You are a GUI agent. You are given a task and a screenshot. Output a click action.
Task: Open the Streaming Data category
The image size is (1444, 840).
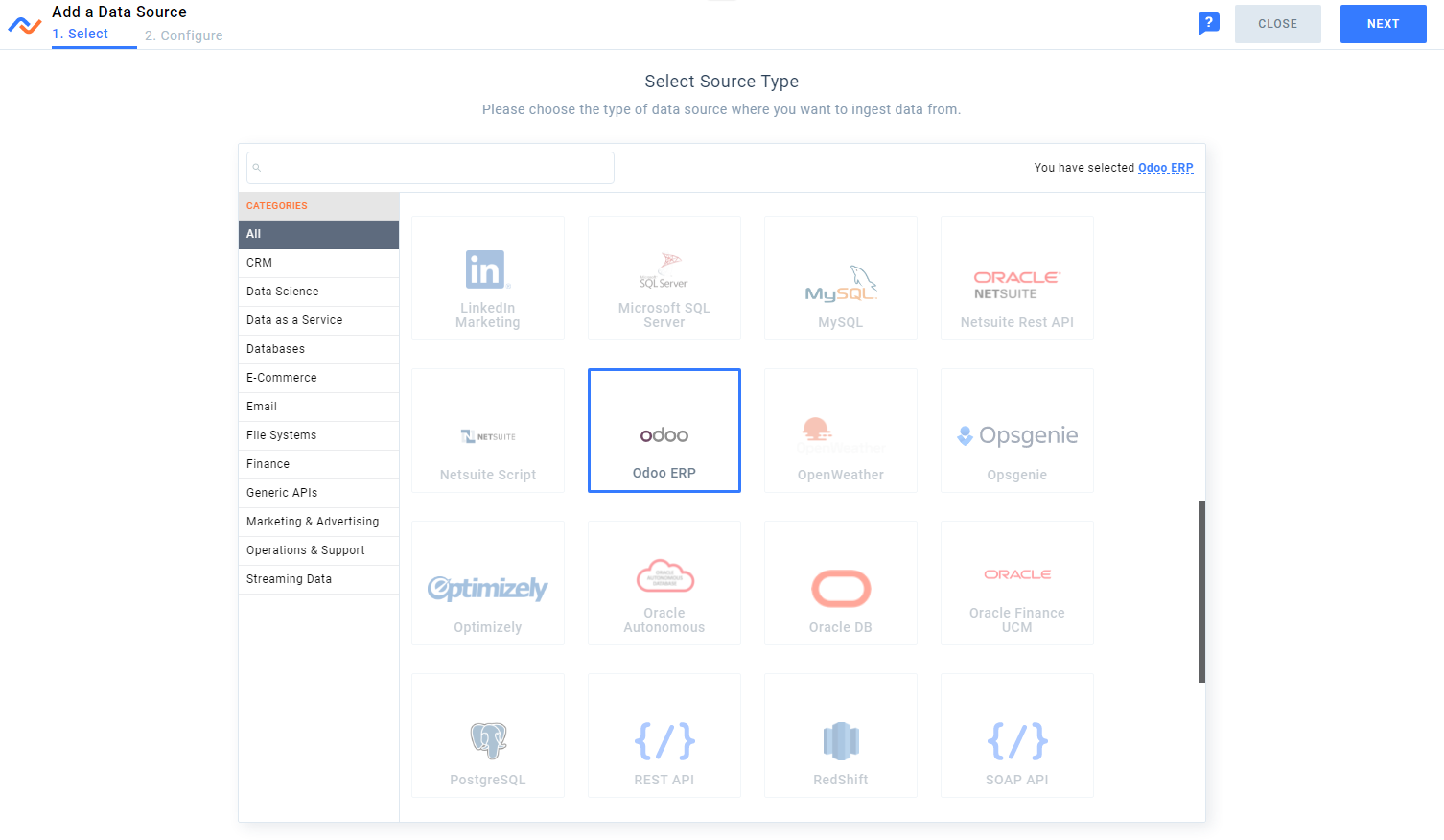(x=318, y=579)
